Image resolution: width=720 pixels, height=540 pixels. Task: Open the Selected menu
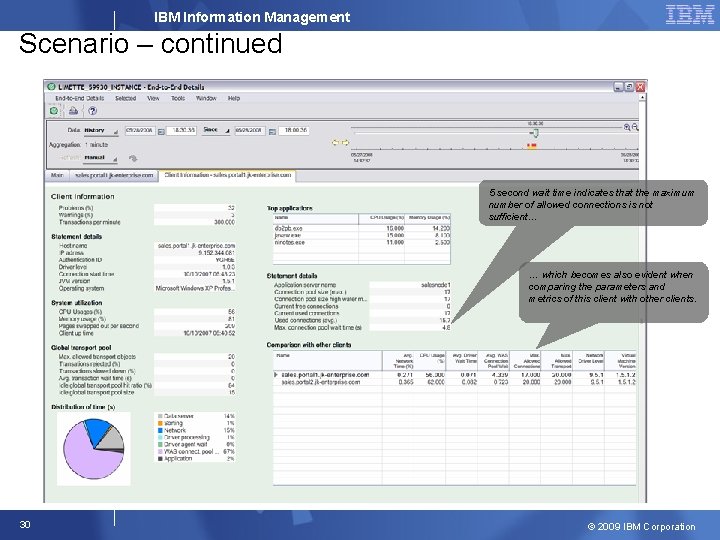tap(125, 98)
